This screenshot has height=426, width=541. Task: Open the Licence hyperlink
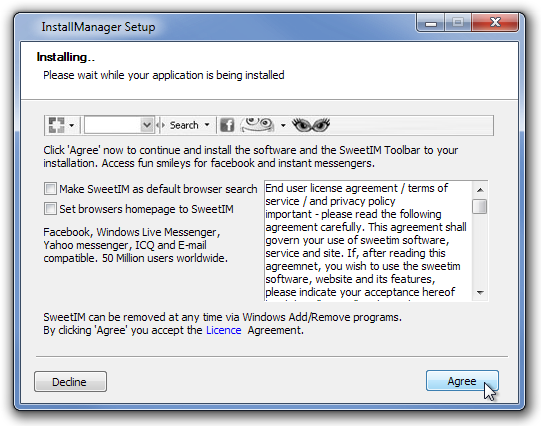[224, 330]
